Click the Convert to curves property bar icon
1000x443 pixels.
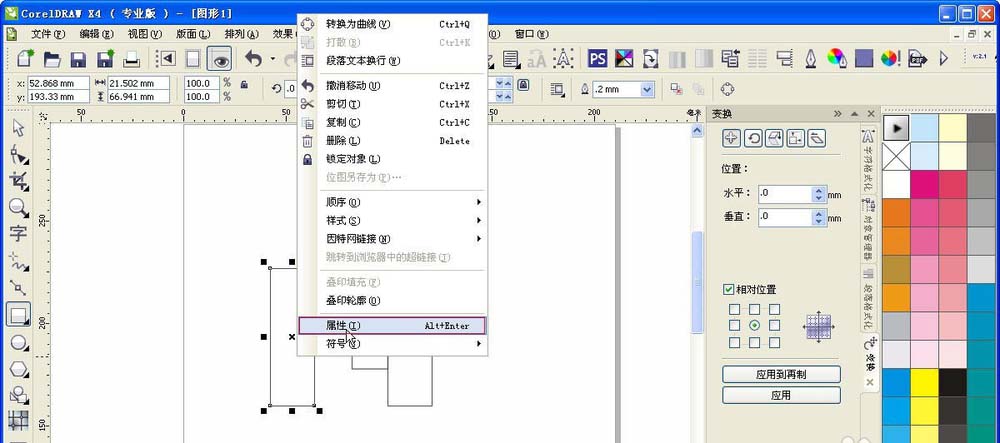pyautogui.click(x=727, y=89)
